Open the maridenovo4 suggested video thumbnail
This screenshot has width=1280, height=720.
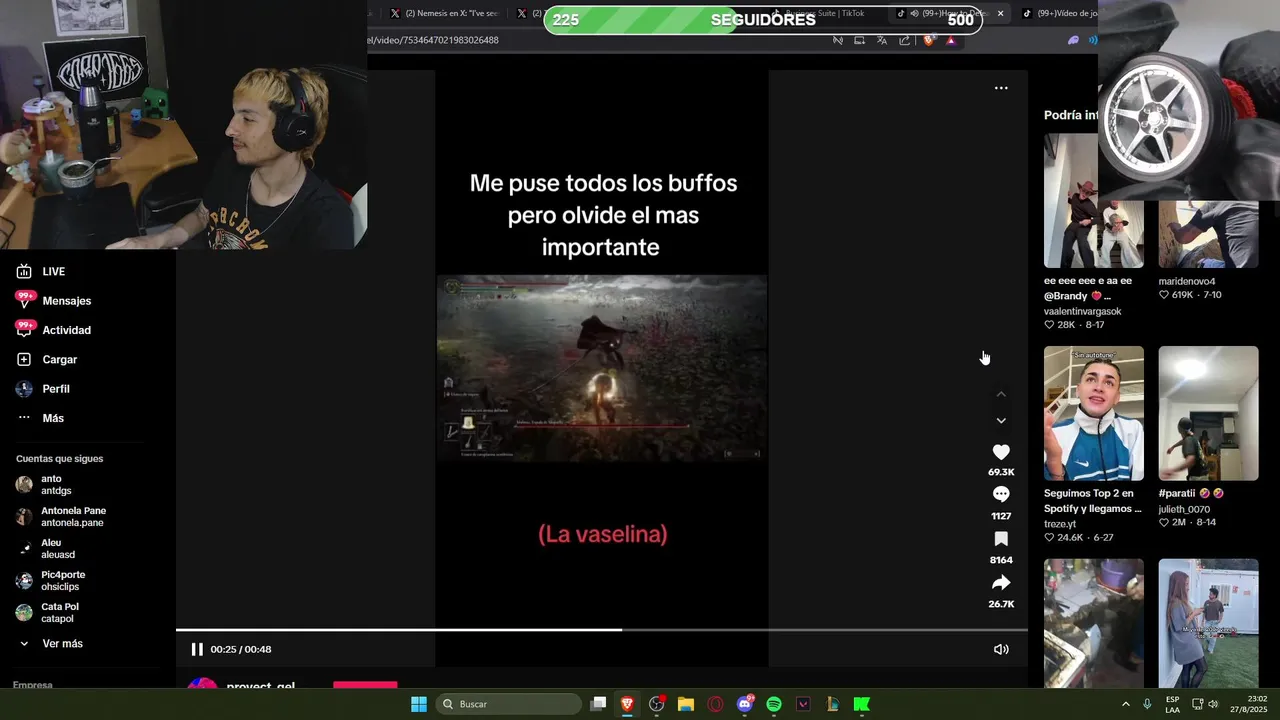(1208, 234)
